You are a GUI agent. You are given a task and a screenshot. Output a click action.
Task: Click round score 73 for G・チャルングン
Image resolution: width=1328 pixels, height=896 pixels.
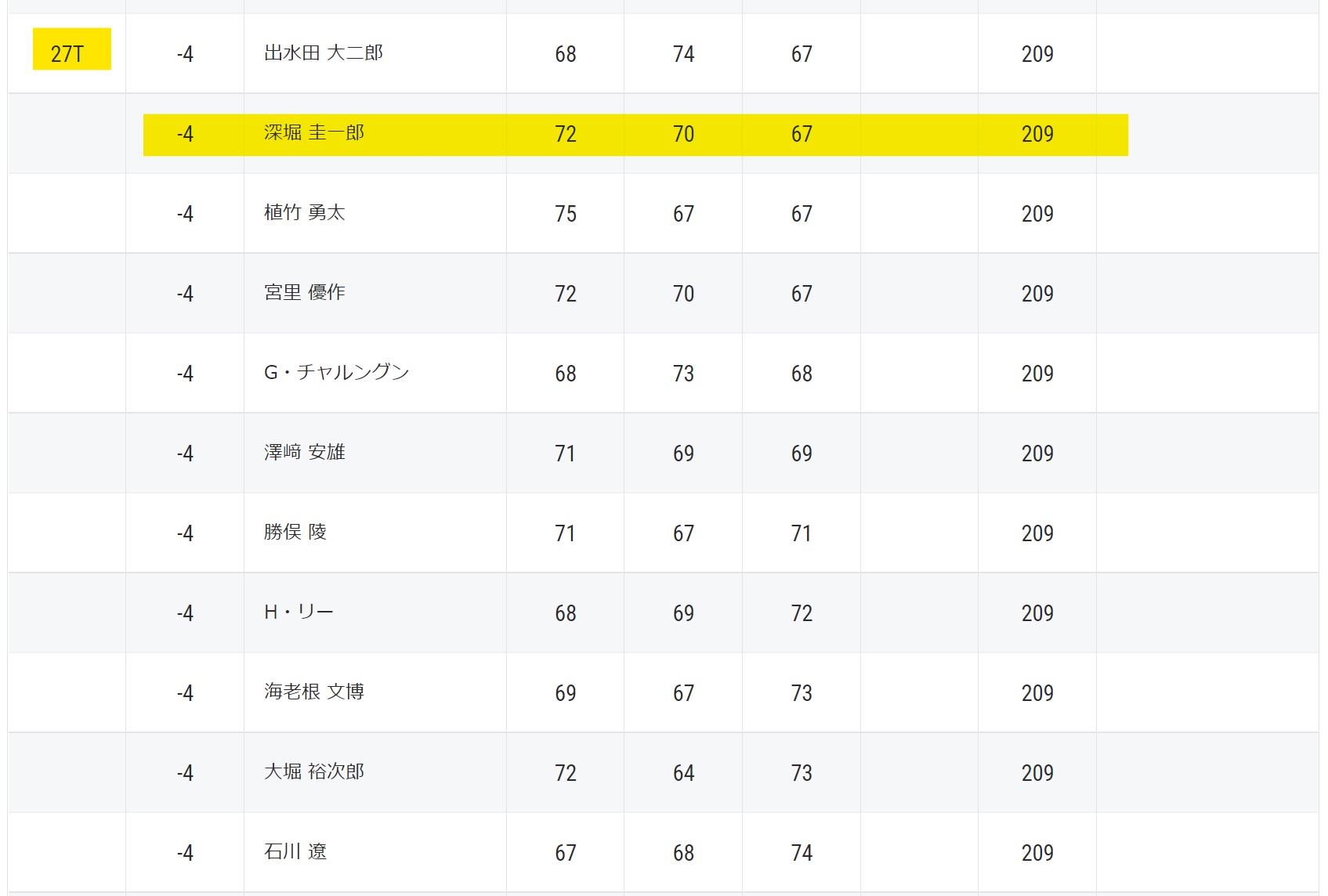(x=684, y=374)
